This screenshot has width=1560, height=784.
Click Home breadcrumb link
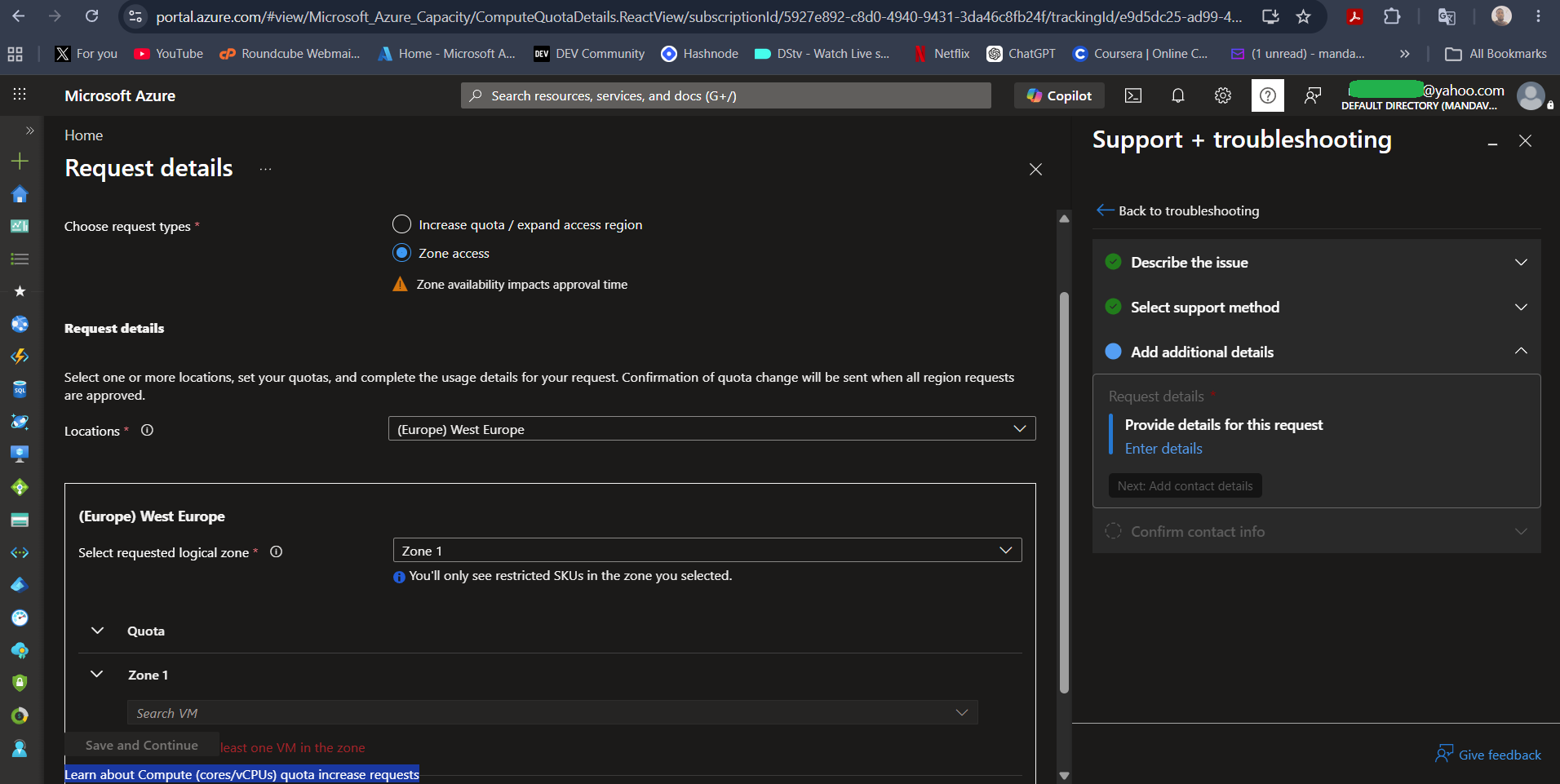[x=84, y=135]
